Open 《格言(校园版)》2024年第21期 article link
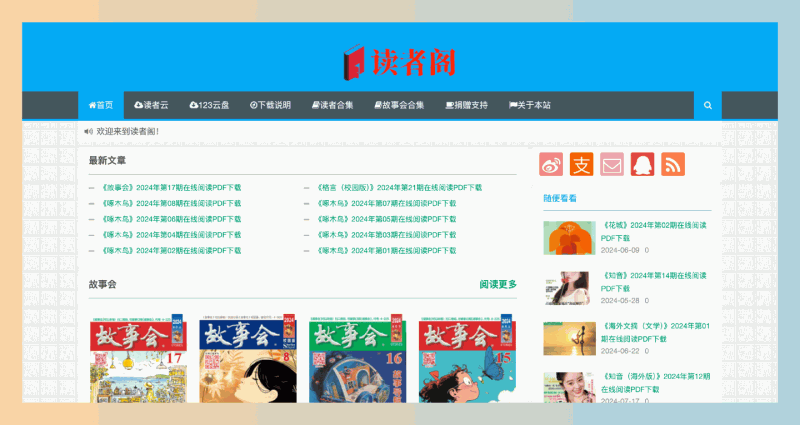The height and width of the screenshot is (425, 800). pyautogui.click(x=399, y=188)
